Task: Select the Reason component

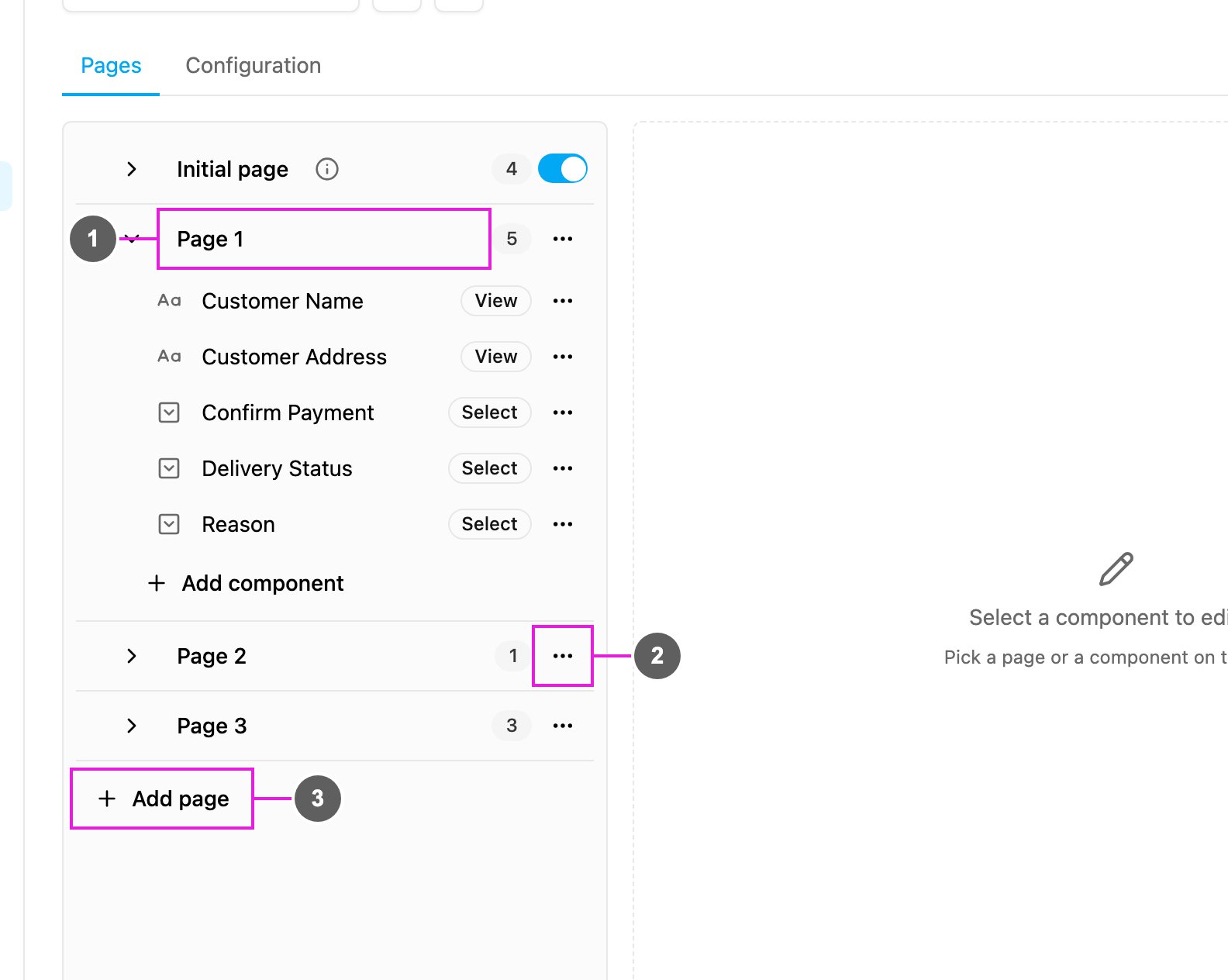Action: pyautogui.click(x=238, y=524)
